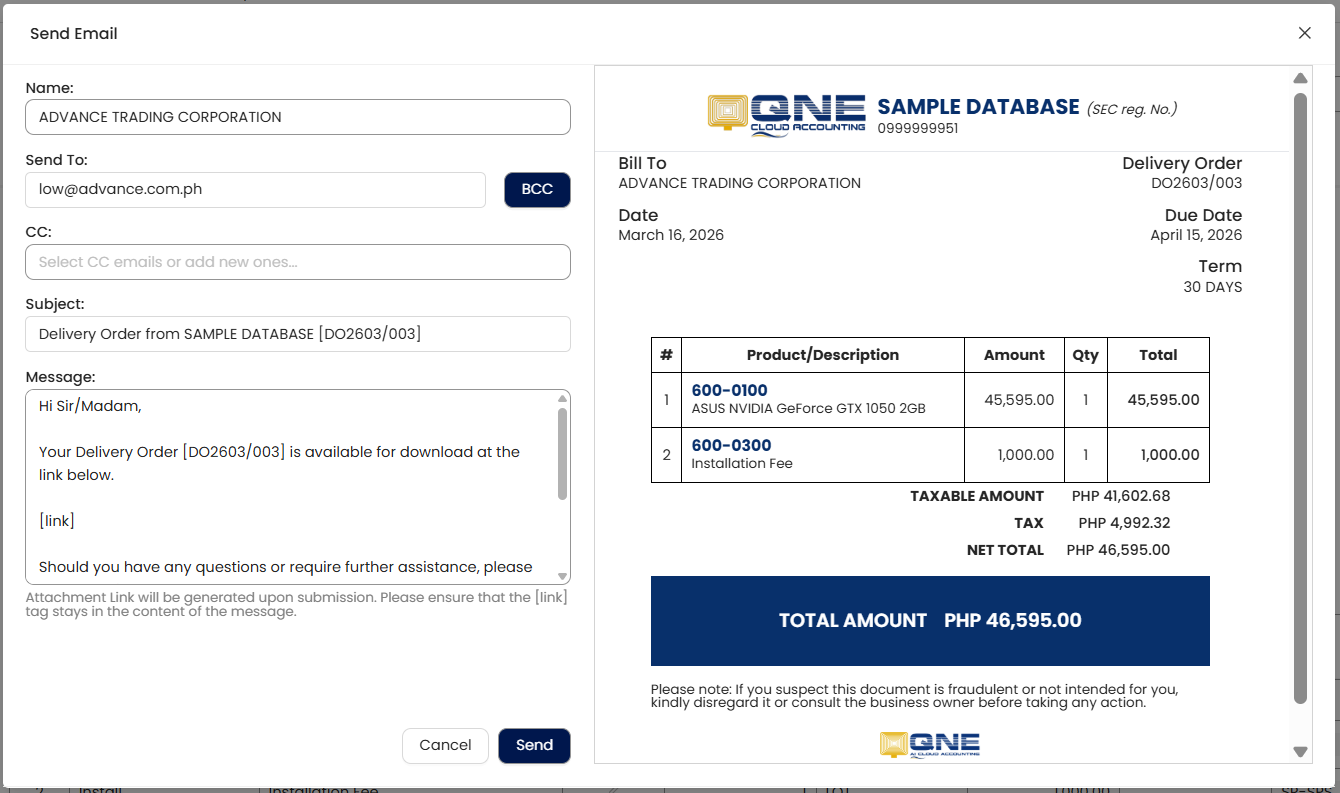
Task: Click the message box scroll up arrow
Action: point(562,399)
